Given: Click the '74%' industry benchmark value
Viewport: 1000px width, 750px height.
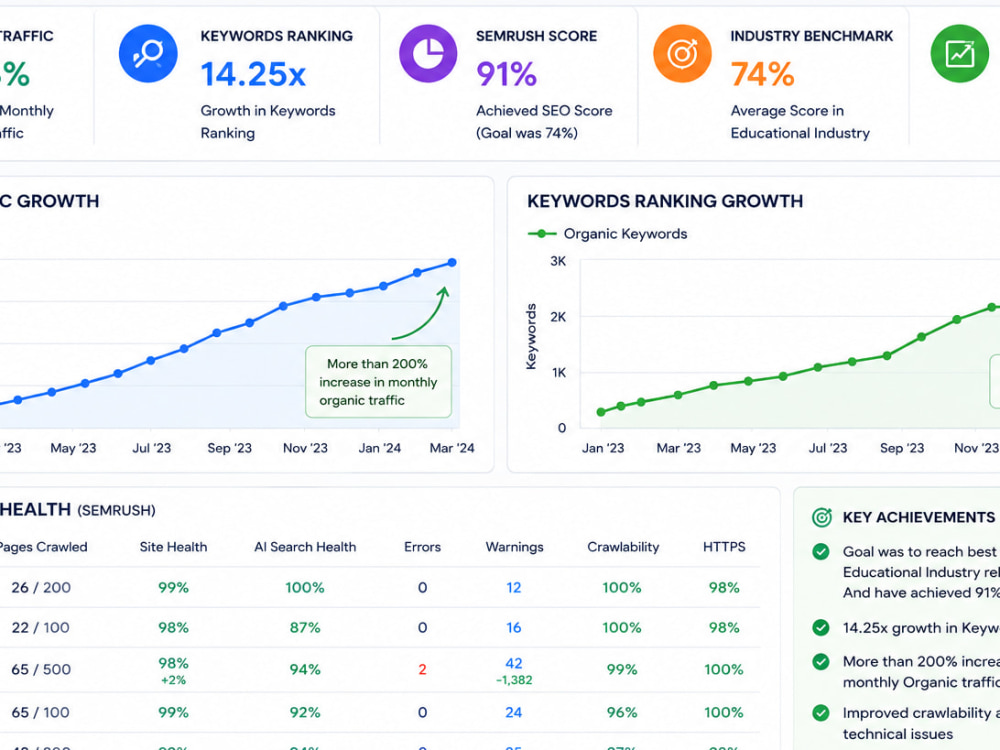Looking at the screenshot, I should tap(763, 75).
